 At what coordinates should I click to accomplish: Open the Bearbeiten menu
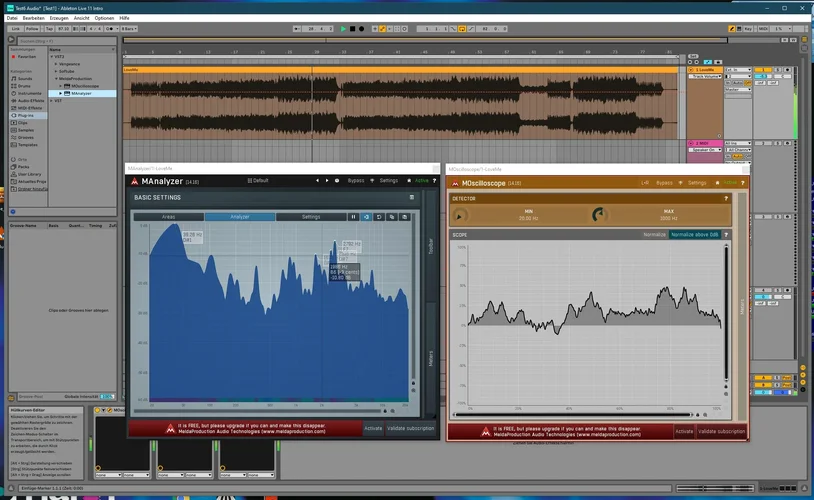coord(33,18)
